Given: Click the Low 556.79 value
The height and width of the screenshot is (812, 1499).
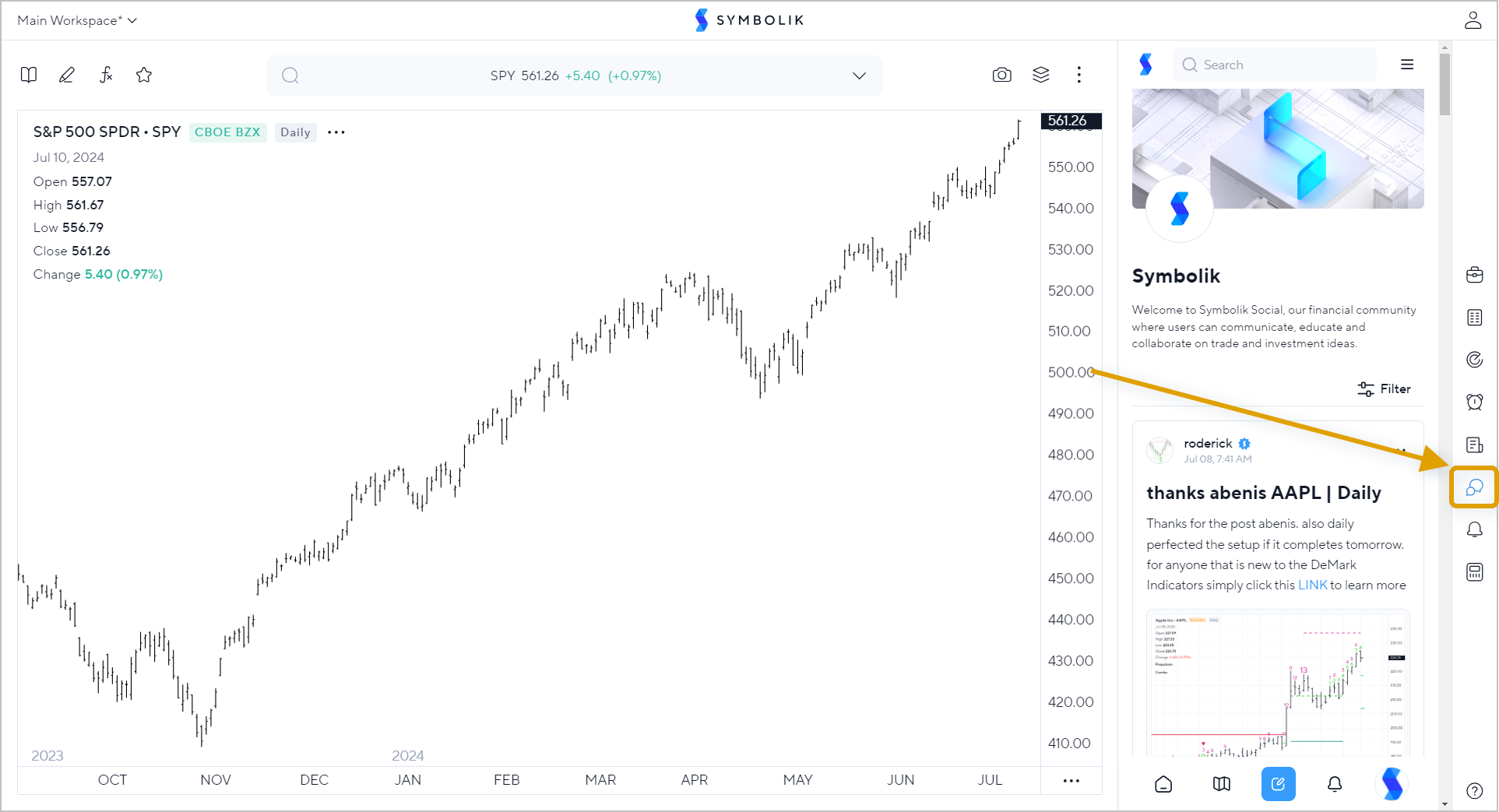Looking at the screenshot, I should (x=83, y=227).
